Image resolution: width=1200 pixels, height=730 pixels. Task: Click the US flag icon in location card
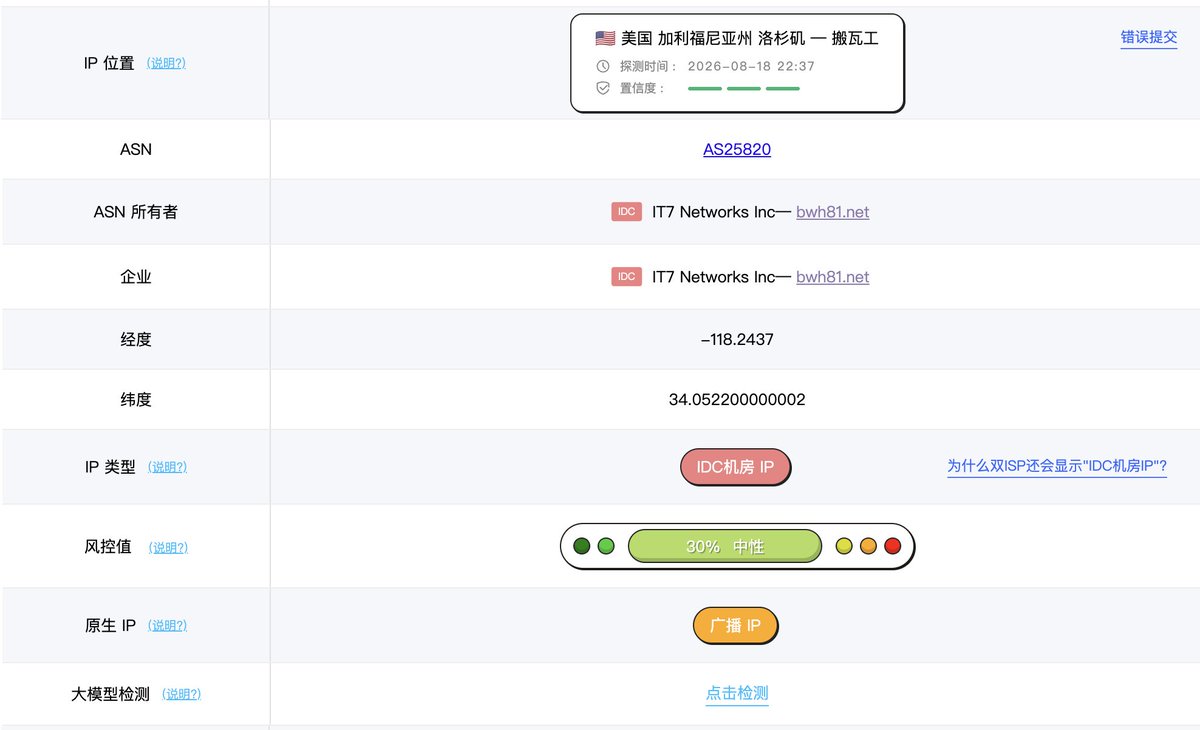(x=605, y=38)
